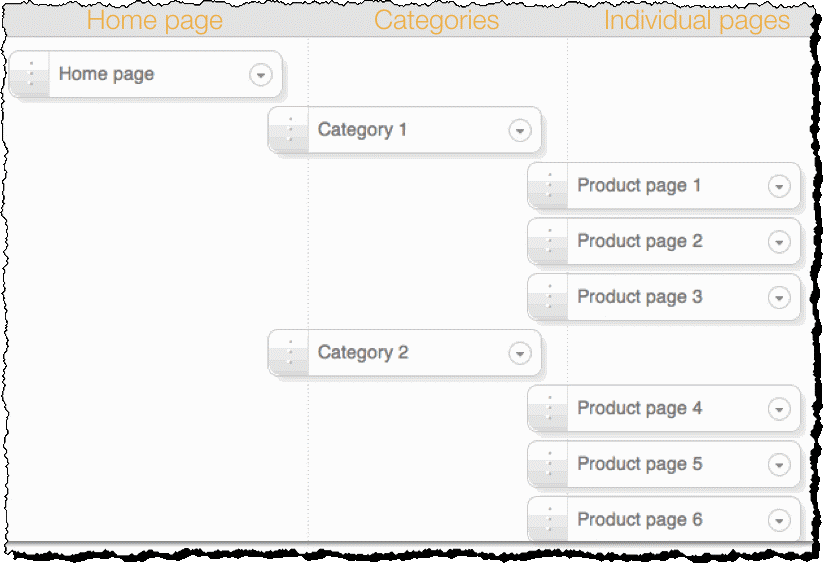Click the drag handle of Product page 2
This screenshot has height=566, width=827.
point(549,242)
